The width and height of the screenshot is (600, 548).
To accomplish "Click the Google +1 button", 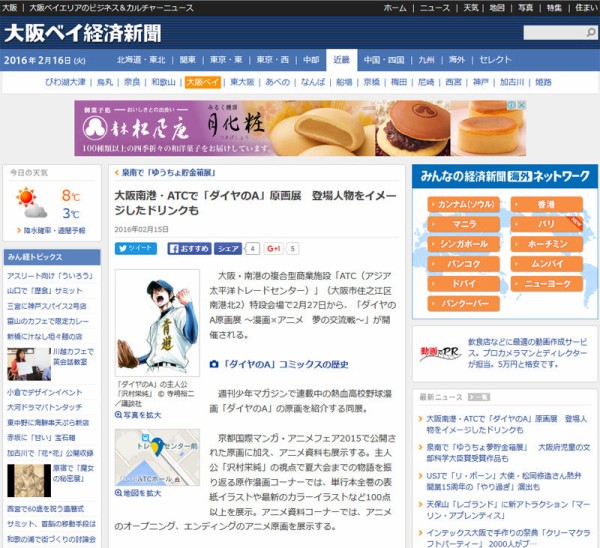I will point(274,248).
